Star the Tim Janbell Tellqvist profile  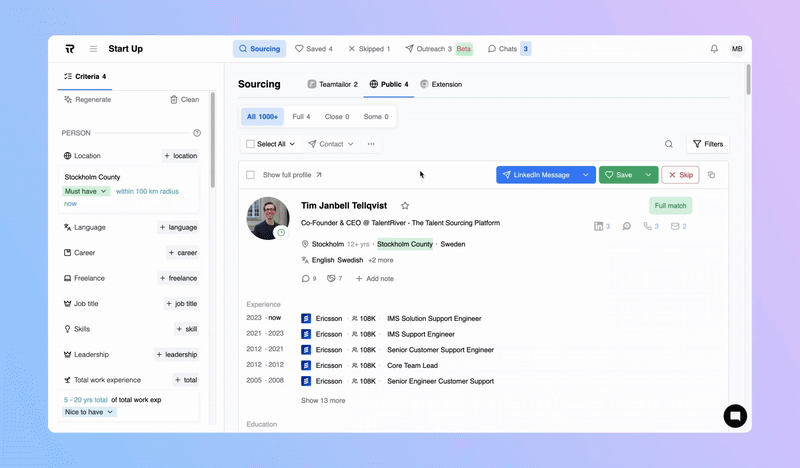click(405, 205)
